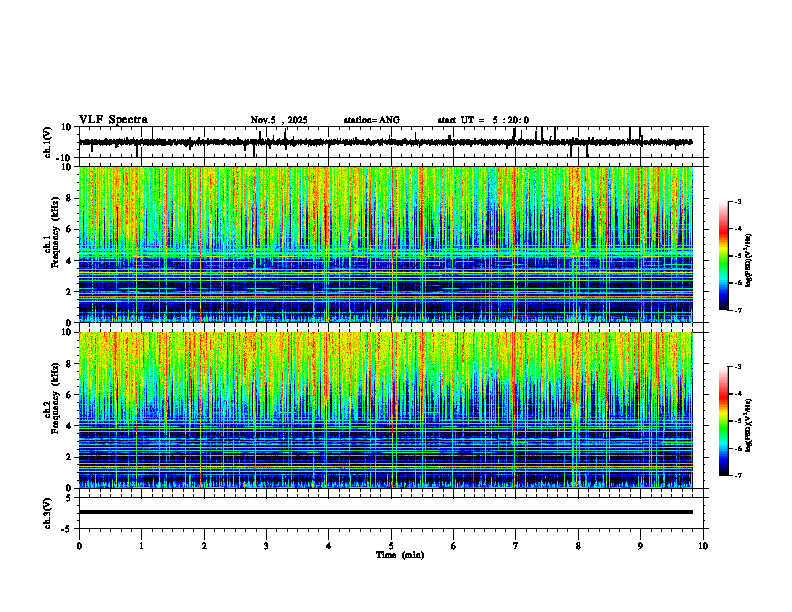Click the ch.2 spectrogram color bar
792x612 pixels.
(724, 421)
